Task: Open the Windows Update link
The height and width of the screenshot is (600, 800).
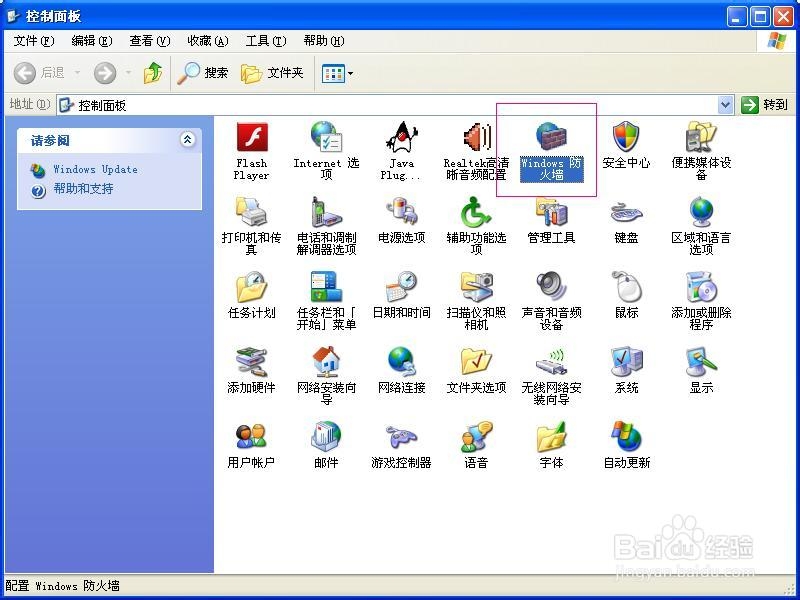Action: coord(95,169)
